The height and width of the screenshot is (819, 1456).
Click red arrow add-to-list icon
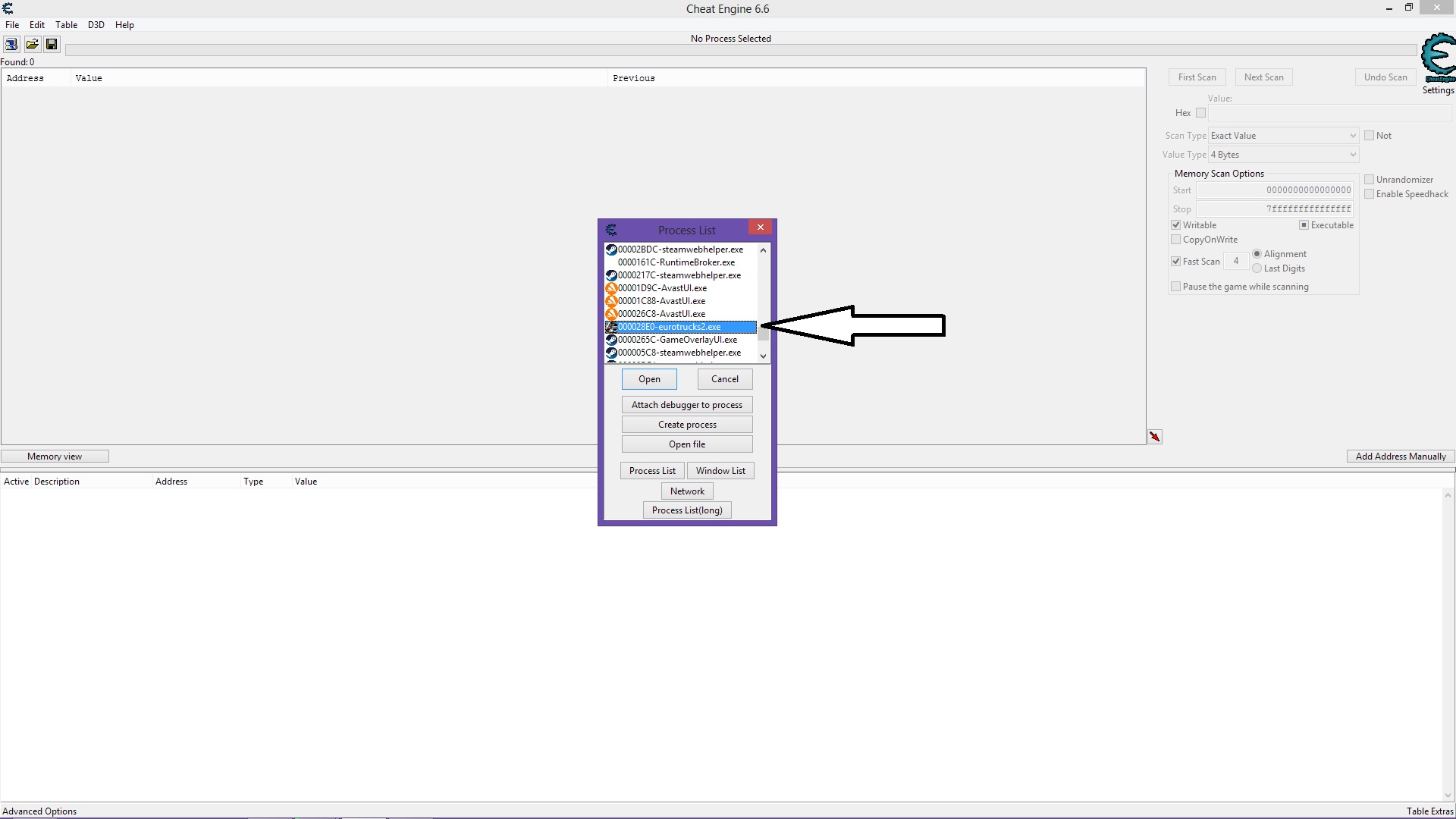pos(1154,437)
